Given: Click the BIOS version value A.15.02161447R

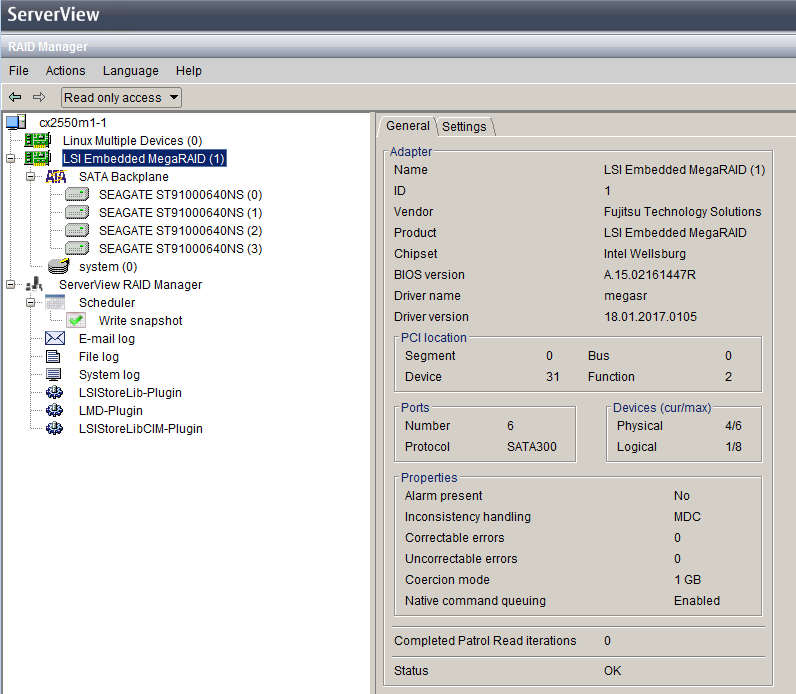Looking at the screenshot, I should 649,275.
